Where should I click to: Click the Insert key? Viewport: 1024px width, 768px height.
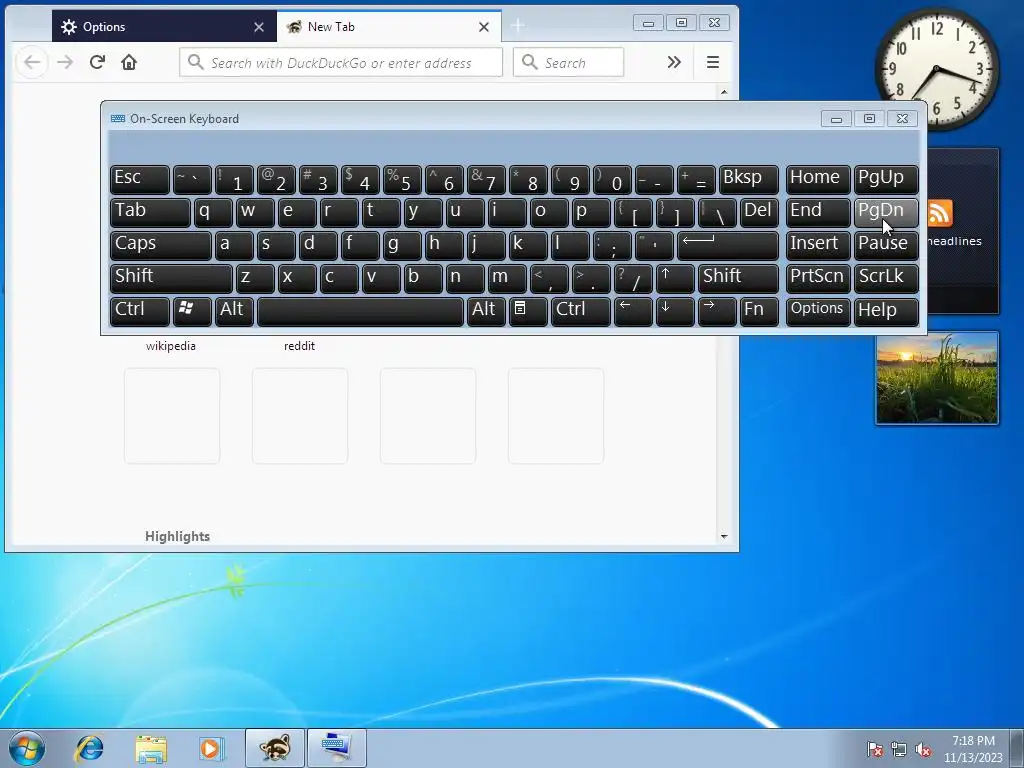click(x=817, y=245)
